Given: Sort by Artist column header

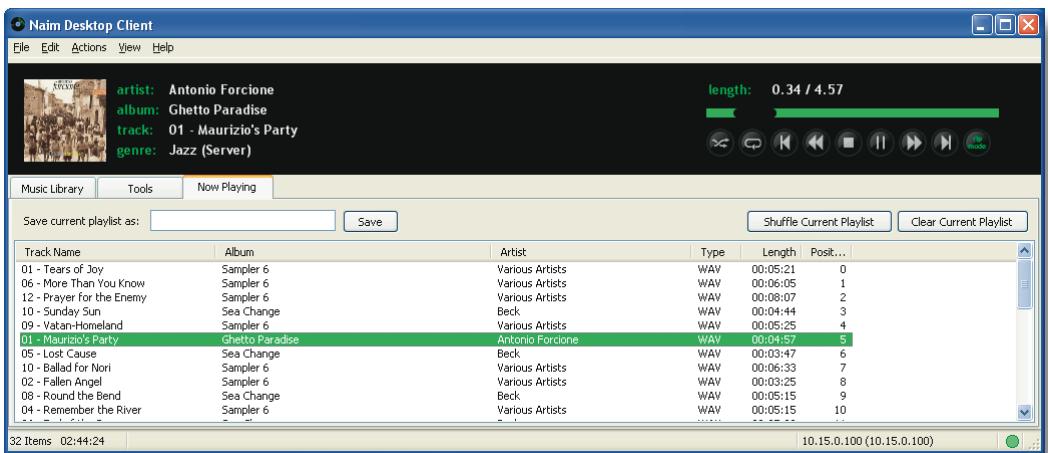Looking at the screenshot, I should coord(591,252).
